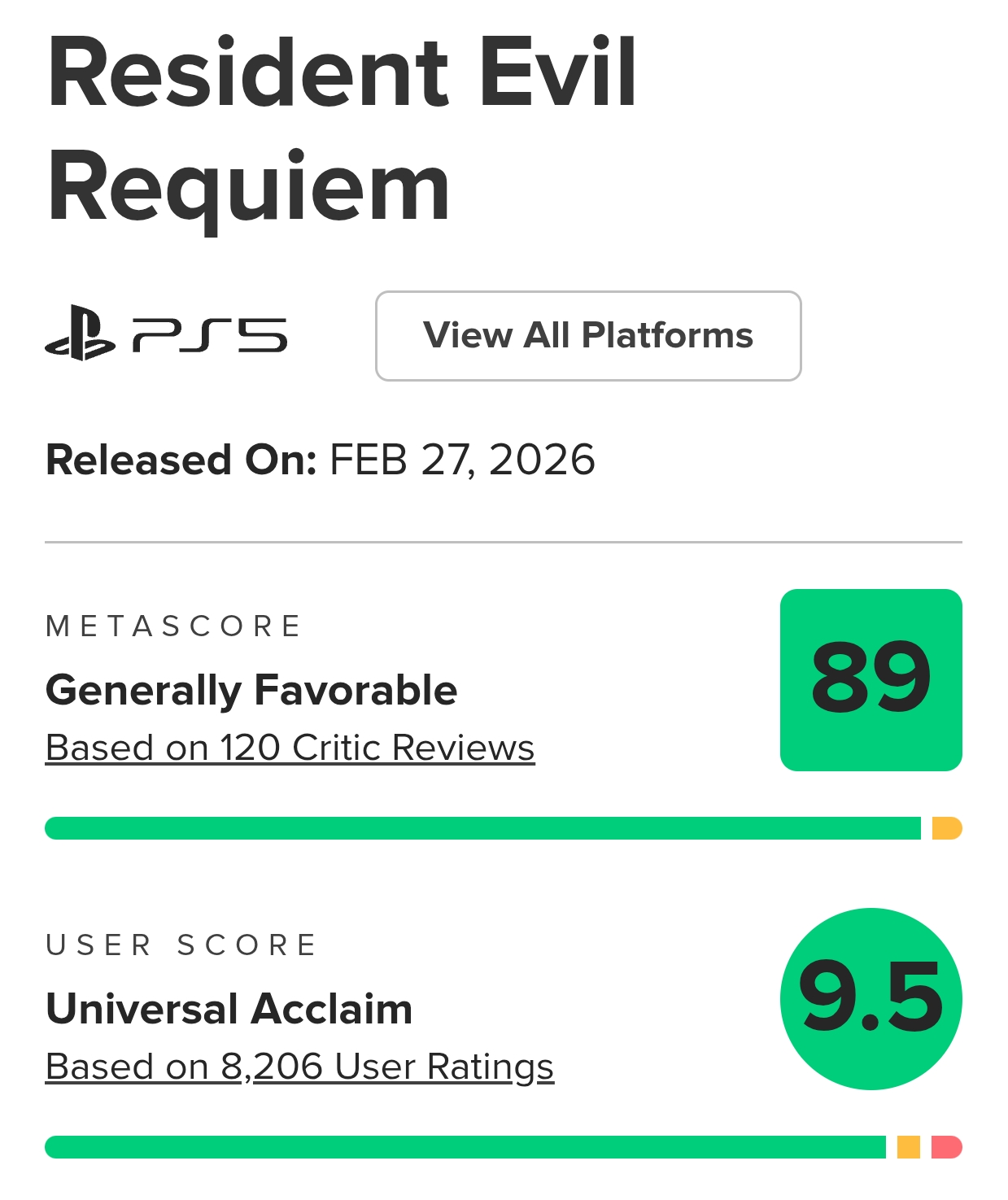
Task: Click the USER SCORE heading label
Action: click(181, 945)
